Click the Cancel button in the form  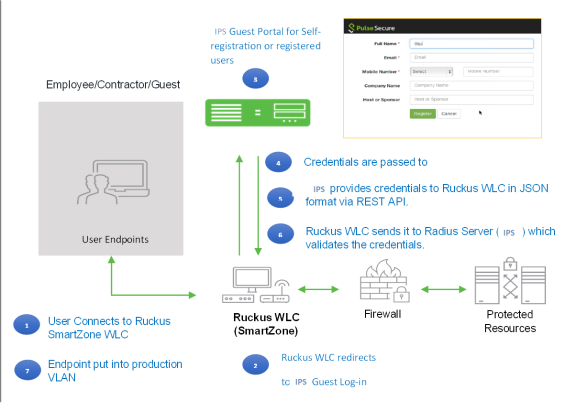coord(449,113)
